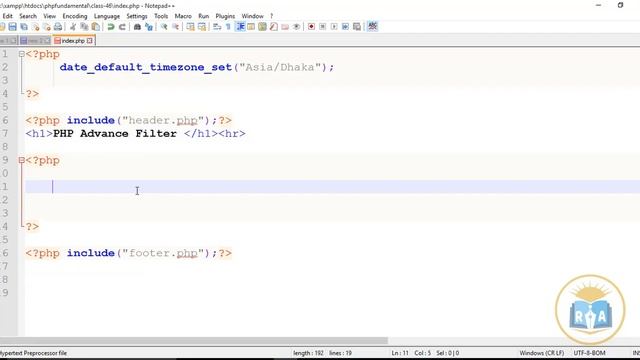Start macro recording with red dot icon
This screenshot has height=360, width=640.
311,27
